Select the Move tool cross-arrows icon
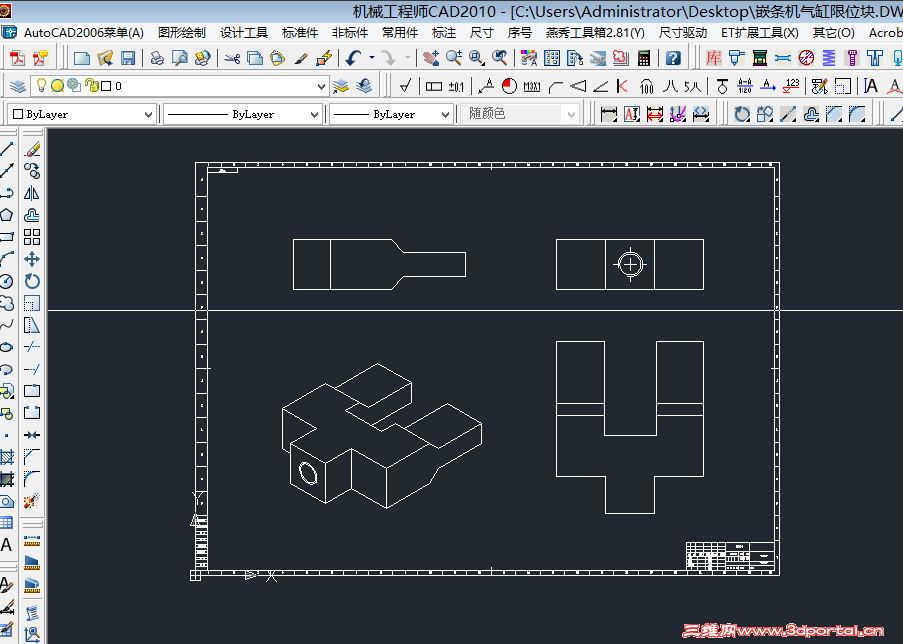The image size is (903, 644). coord(32,259)
